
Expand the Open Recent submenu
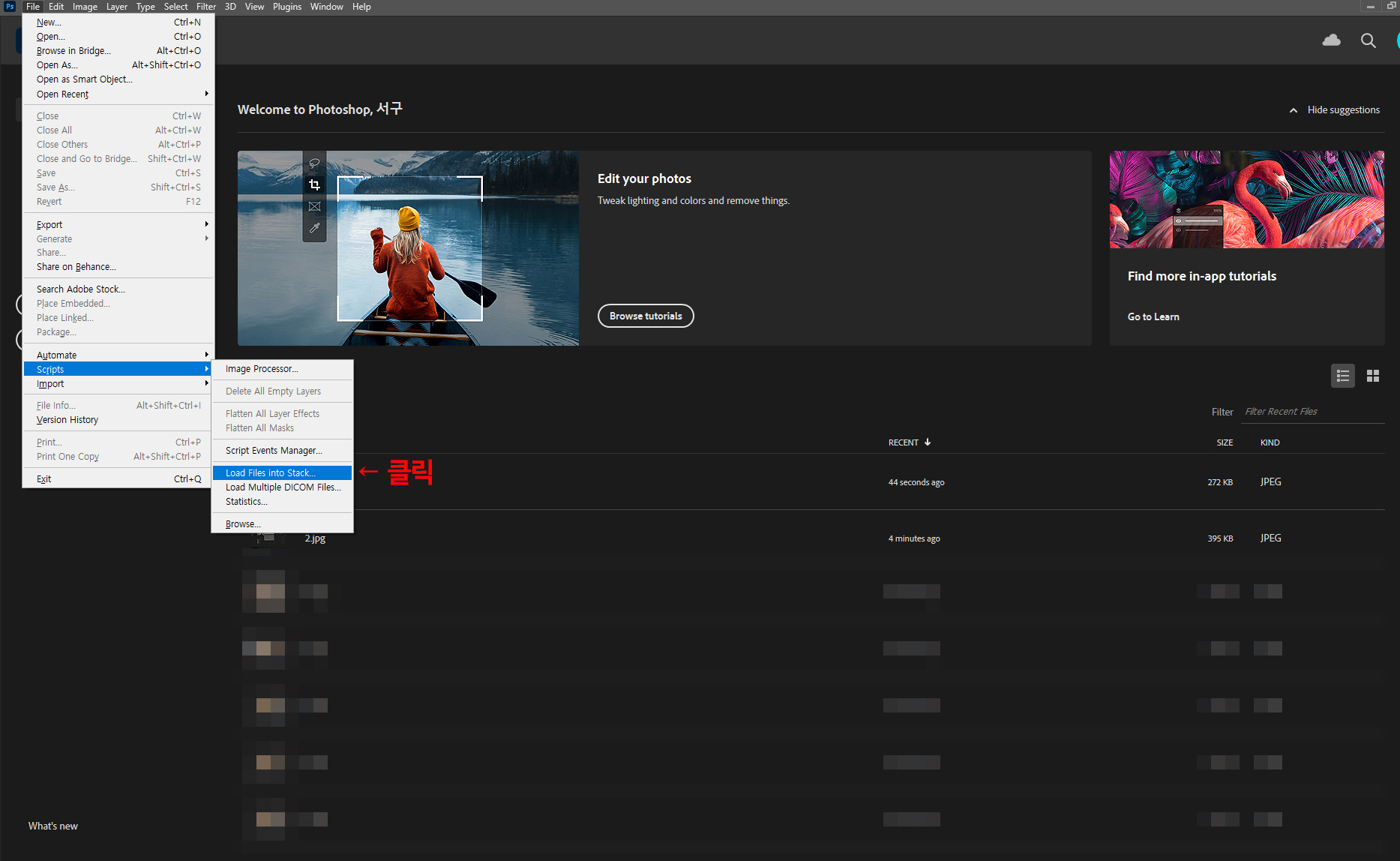coord(118,94)
